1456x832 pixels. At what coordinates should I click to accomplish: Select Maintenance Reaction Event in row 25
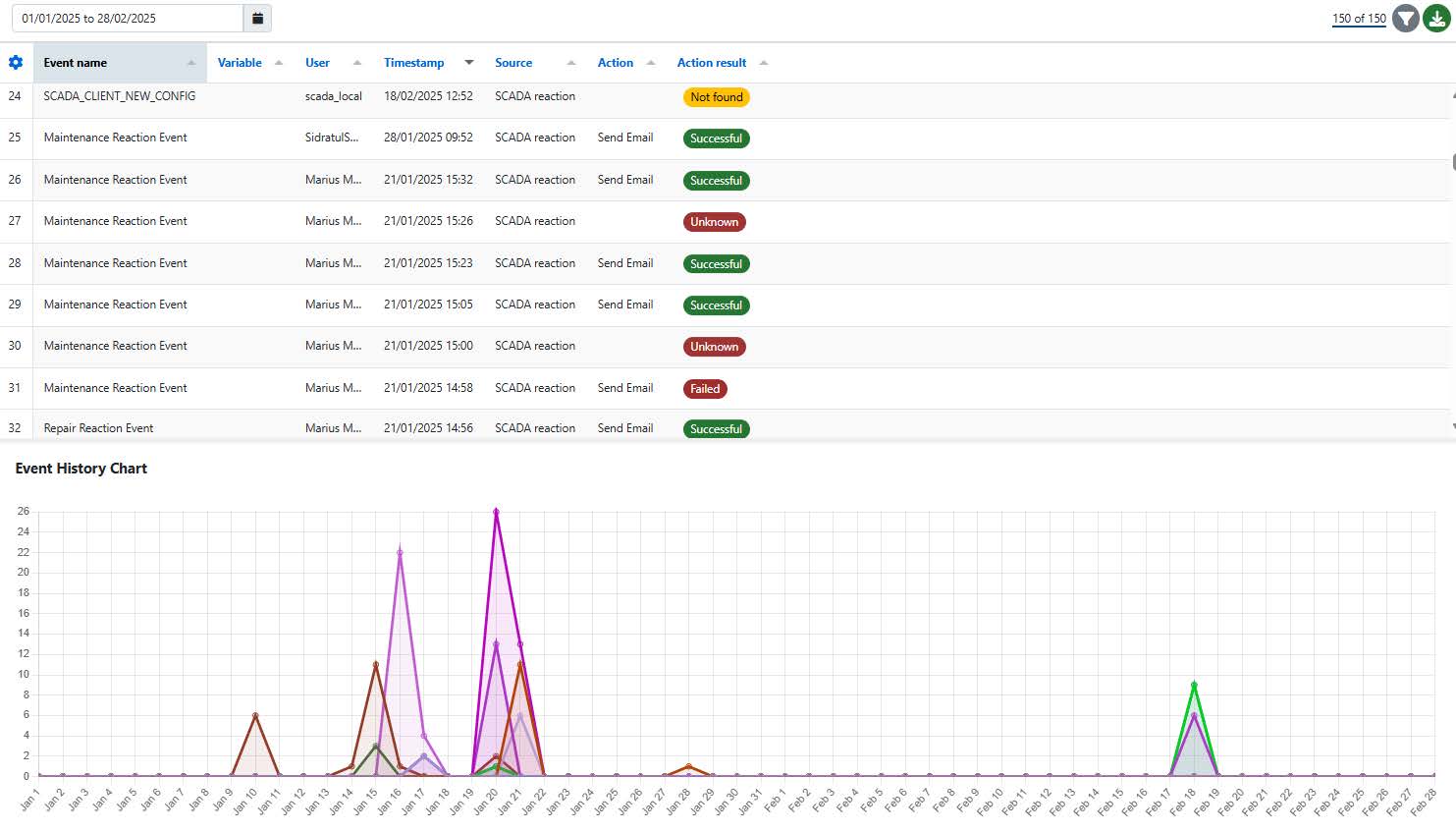[116, 138]
